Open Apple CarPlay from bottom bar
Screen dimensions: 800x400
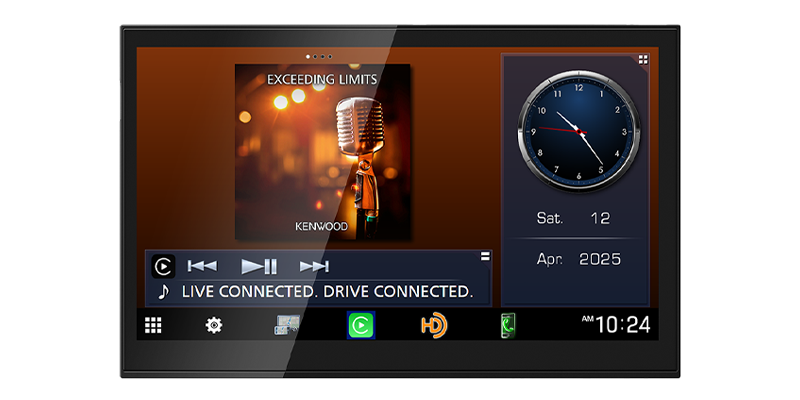[360, 325]
